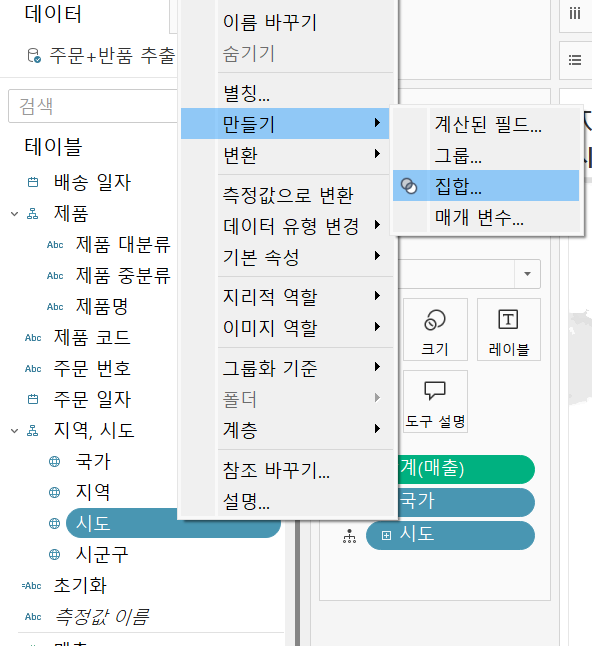
Task: Open 이미지 역할 submenu
Action: (x=285, y=328)
